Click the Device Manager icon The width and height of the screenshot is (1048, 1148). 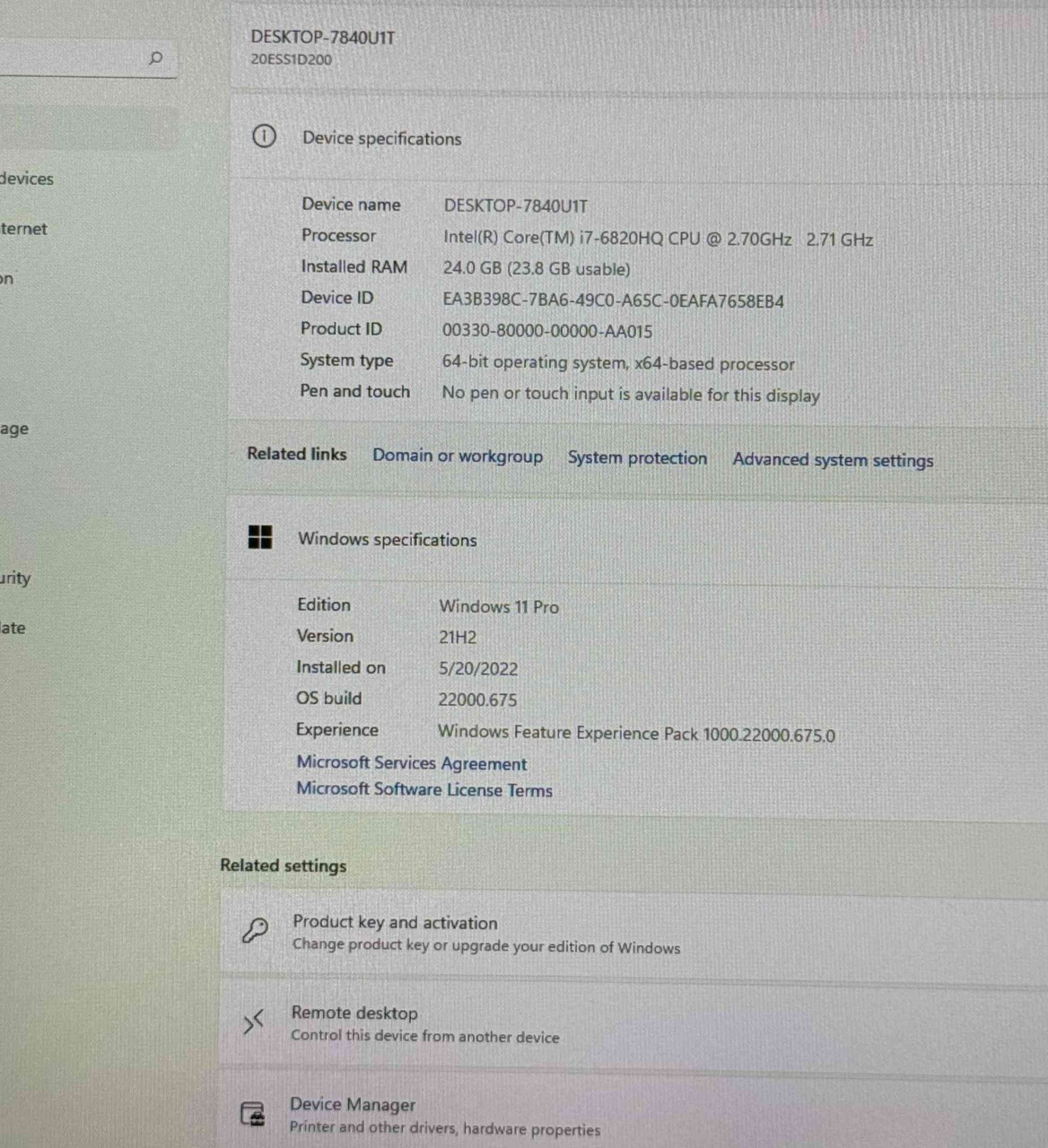(253, 1114)
